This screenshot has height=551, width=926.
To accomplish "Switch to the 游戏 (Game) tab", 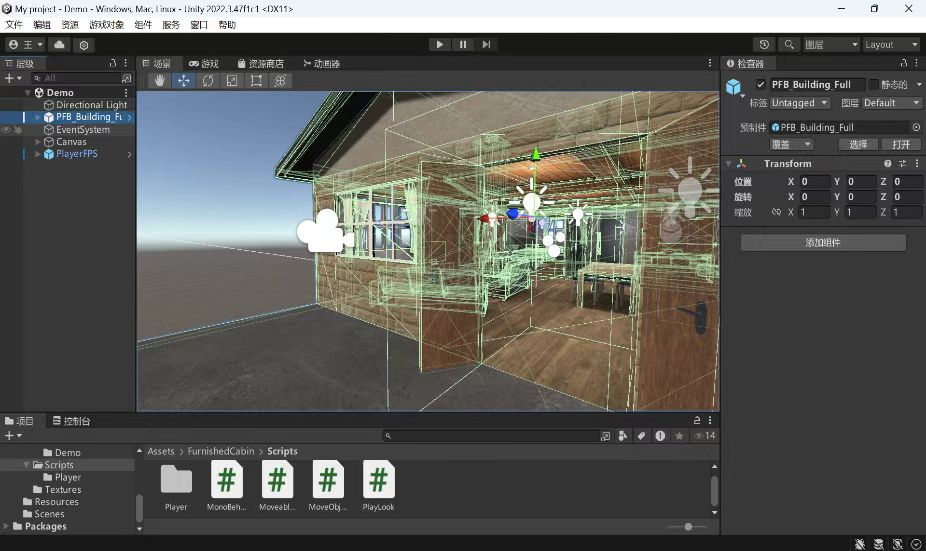I will [x=203, y=64].
